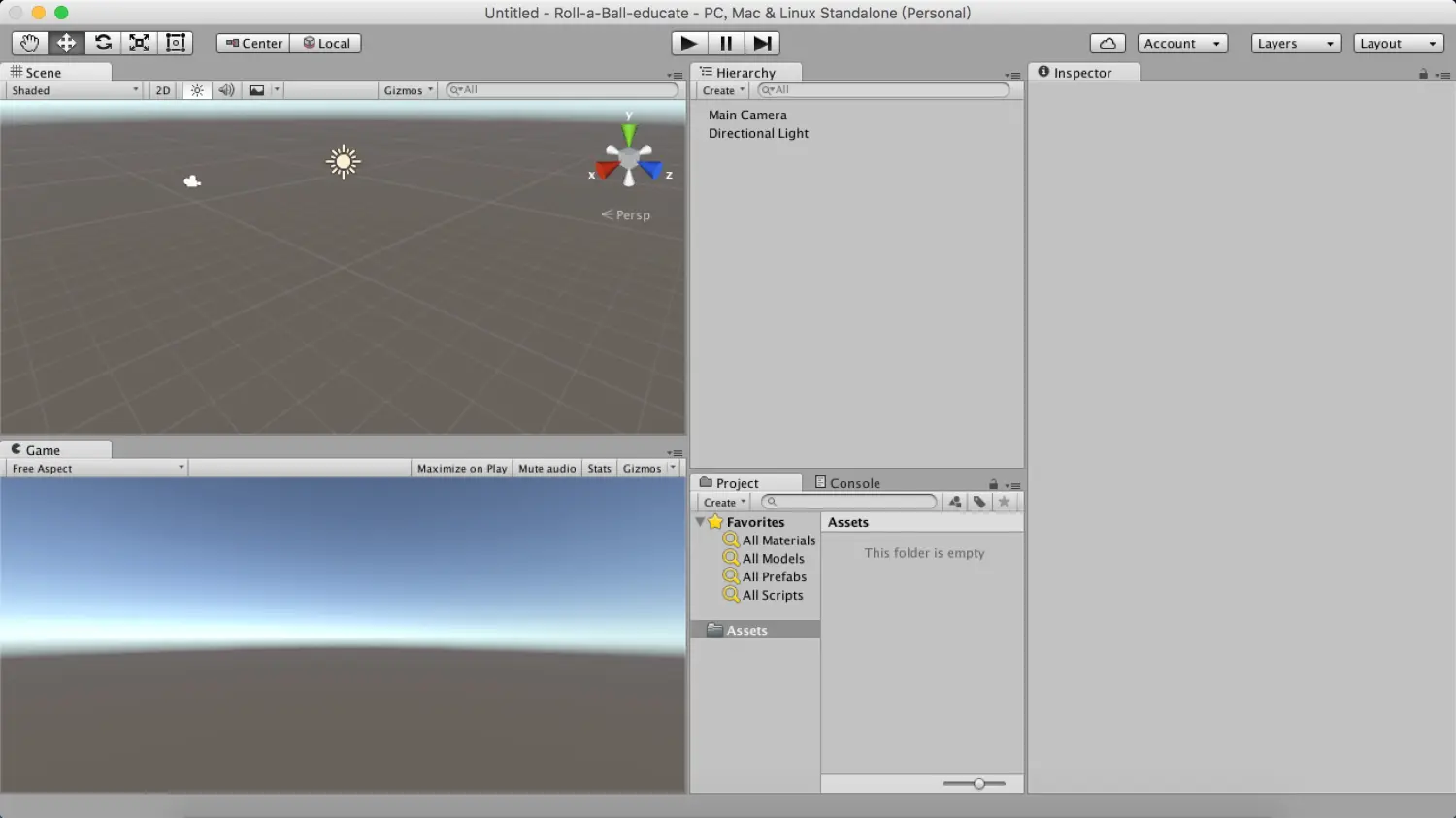Viewport: 1456px width, 818px height.
Task: Select the Assets folder
Action: point(755,630)
